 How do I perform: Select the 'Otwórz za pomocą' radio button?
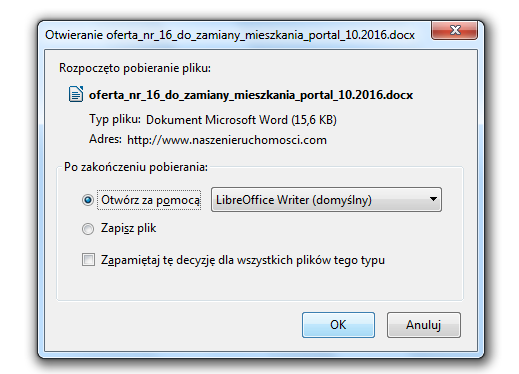[88, 200]
